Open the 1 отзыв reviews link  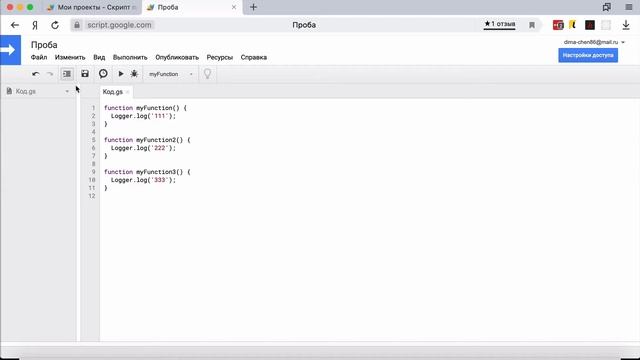[500, 24]
